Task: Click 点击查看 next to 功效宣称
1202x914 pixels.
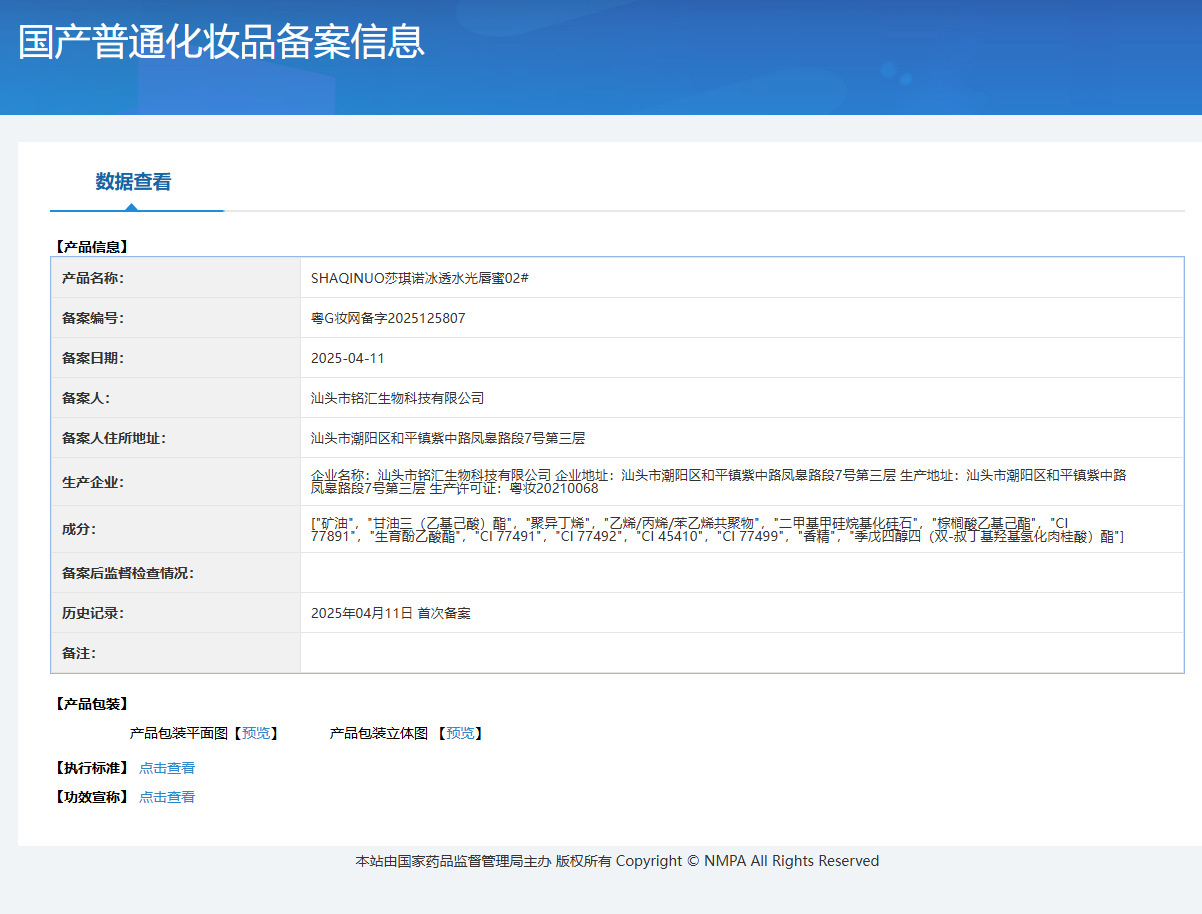Action: coord(167,797)
